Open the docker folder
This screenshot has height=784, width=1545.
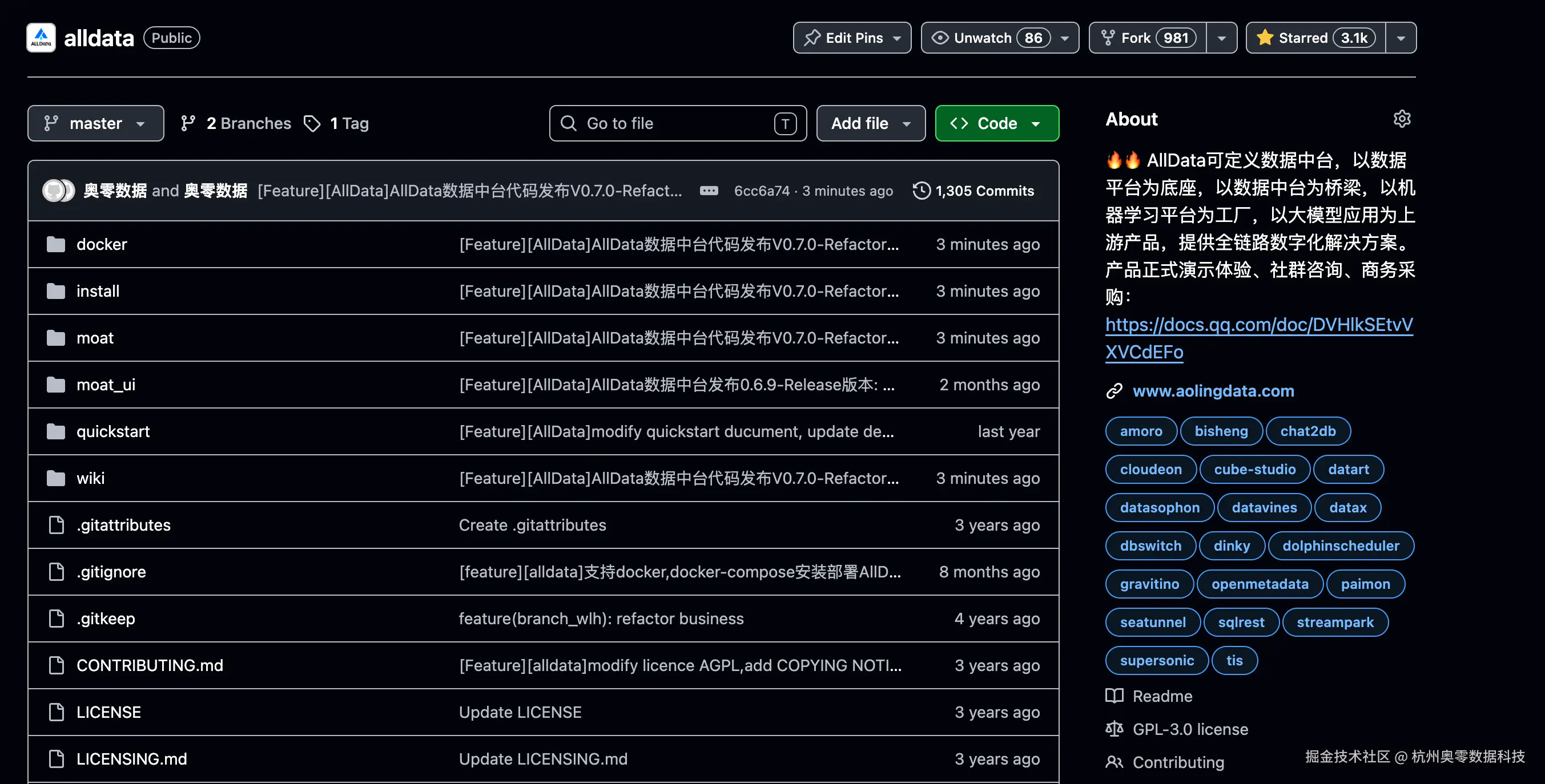[102, 244]
